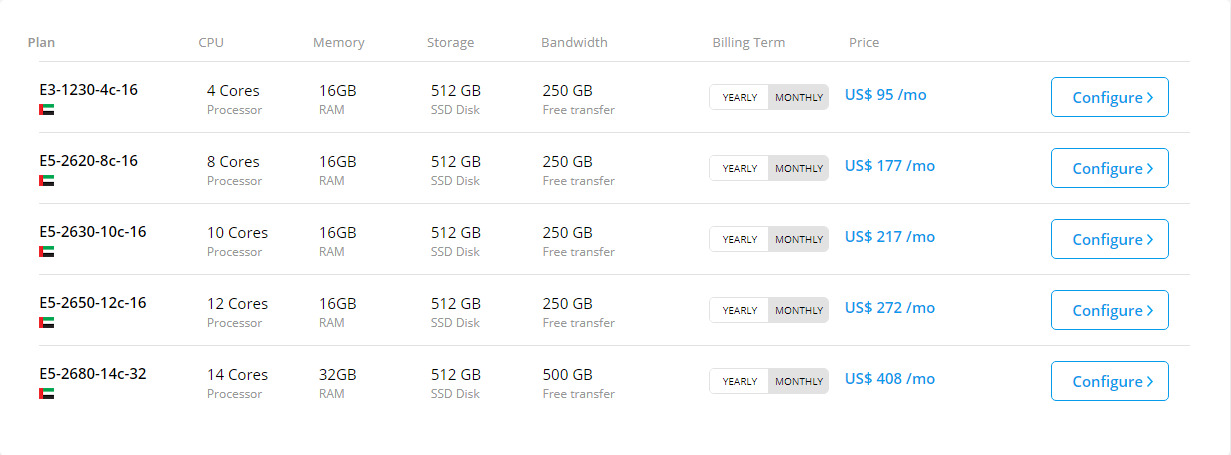
Task: Configure the E3-1230-4c-16 plan
Action: [1109, 97]
